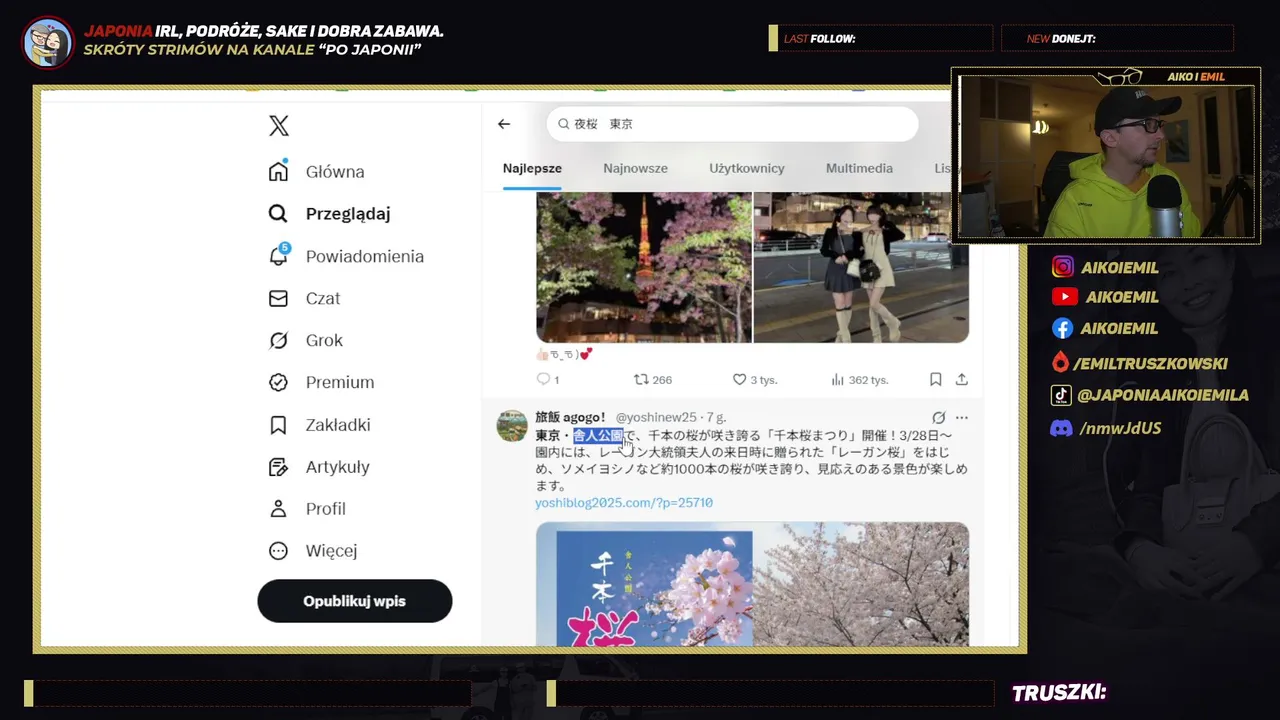Viewport: 1280px width, 720px height.
Task: Open the yoshiblog2025.com link
Action: coord(624,503)
